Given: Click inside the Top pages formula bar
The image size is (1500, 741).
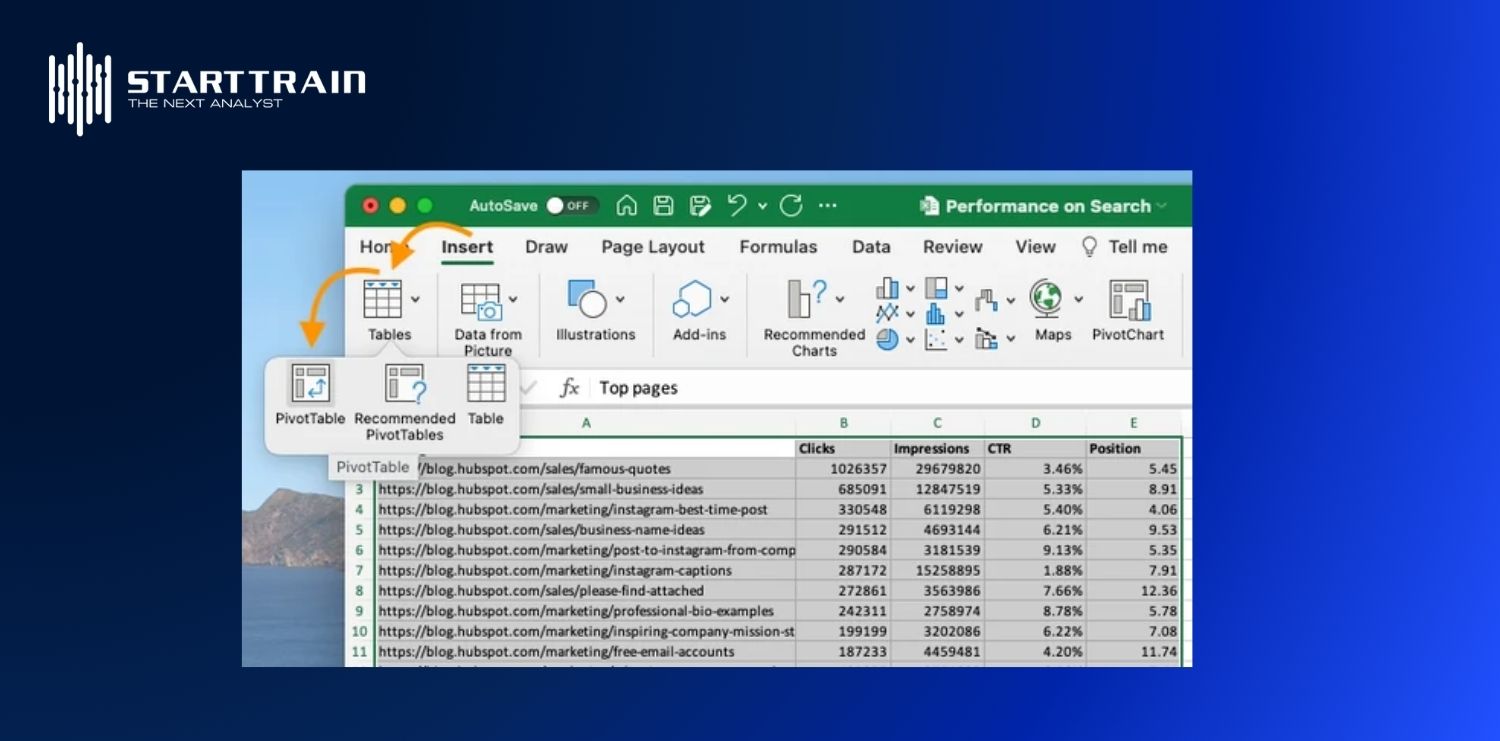Looking at the screenshot, I should [x=700, y=387].
